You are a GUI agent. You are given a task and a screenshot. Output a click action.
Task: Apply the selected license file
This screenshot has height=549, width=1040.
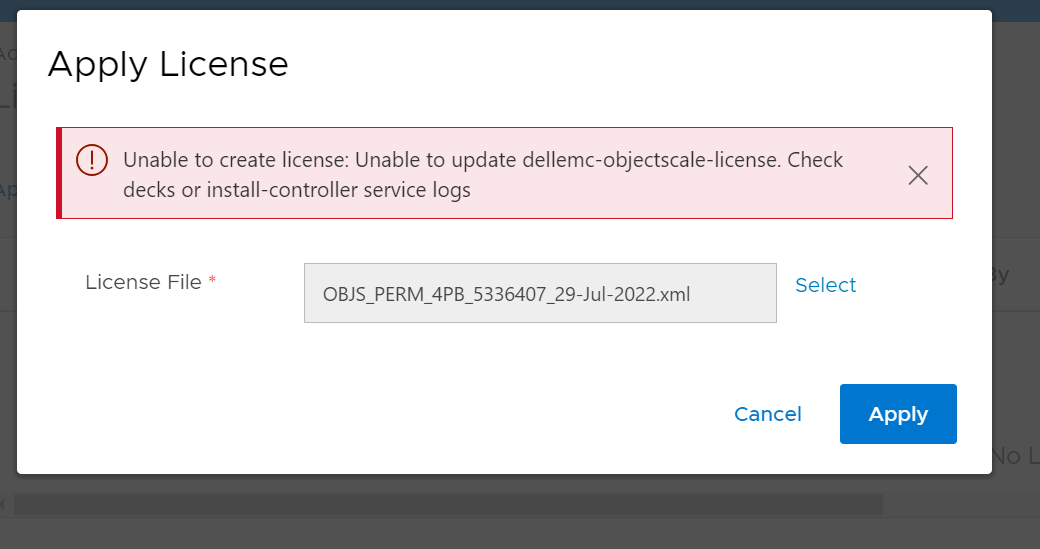tap(898, 414)
